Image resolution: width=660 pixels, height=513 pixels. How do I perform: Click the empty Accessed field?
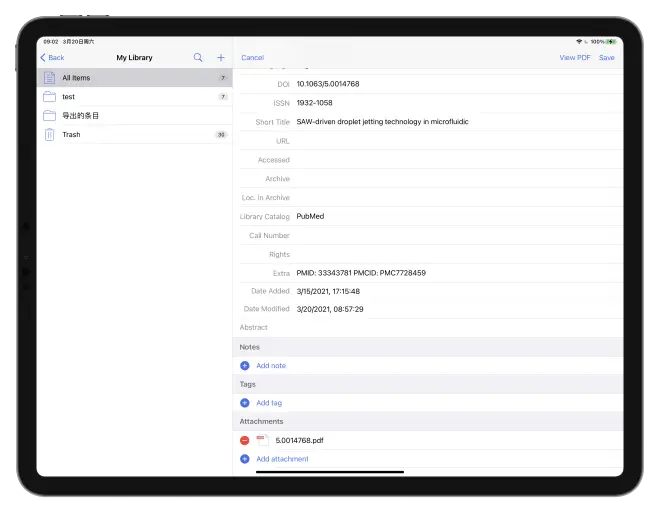tap(459, 160)
